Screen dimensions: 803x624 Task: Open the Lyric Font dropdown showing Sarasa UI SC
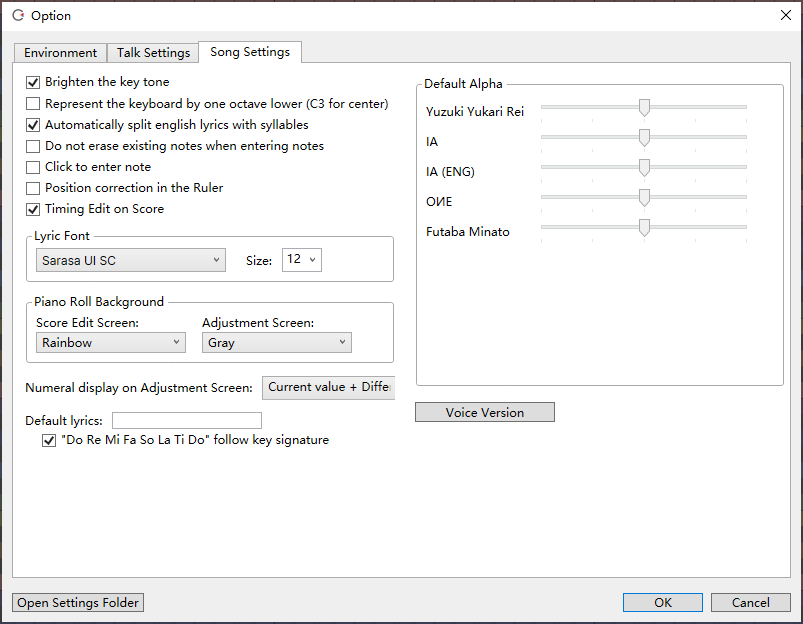(130, 260)
